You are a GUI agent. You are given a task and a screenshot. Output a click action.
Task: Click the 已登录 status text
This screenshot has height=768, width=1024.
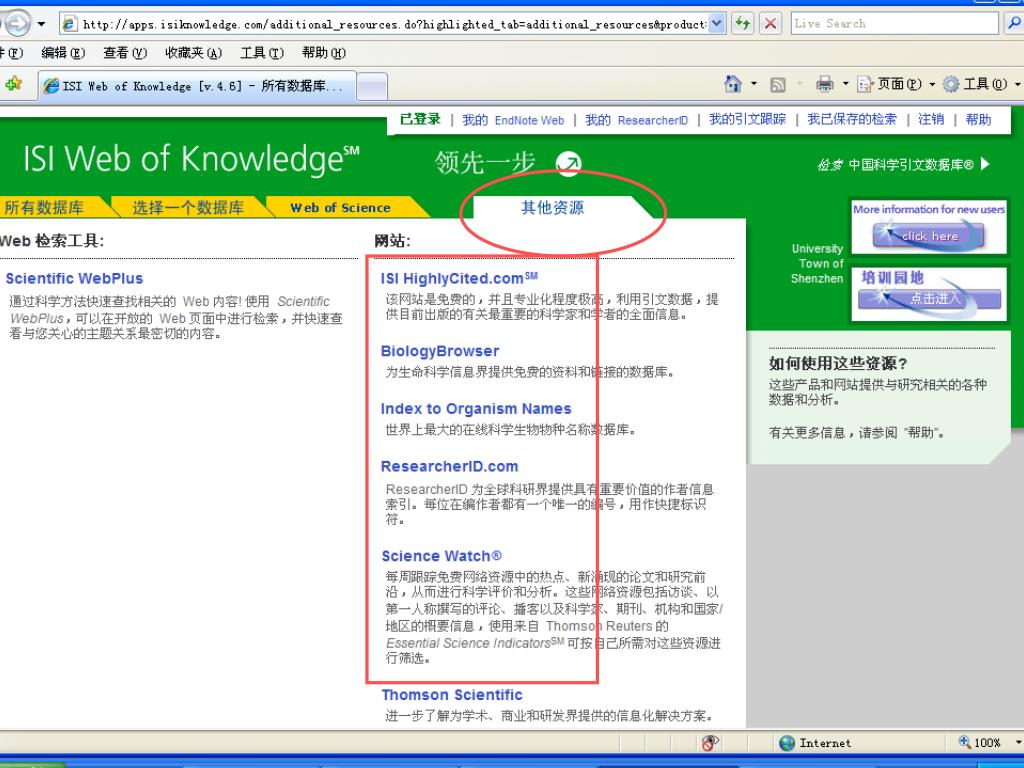(421, 119)
